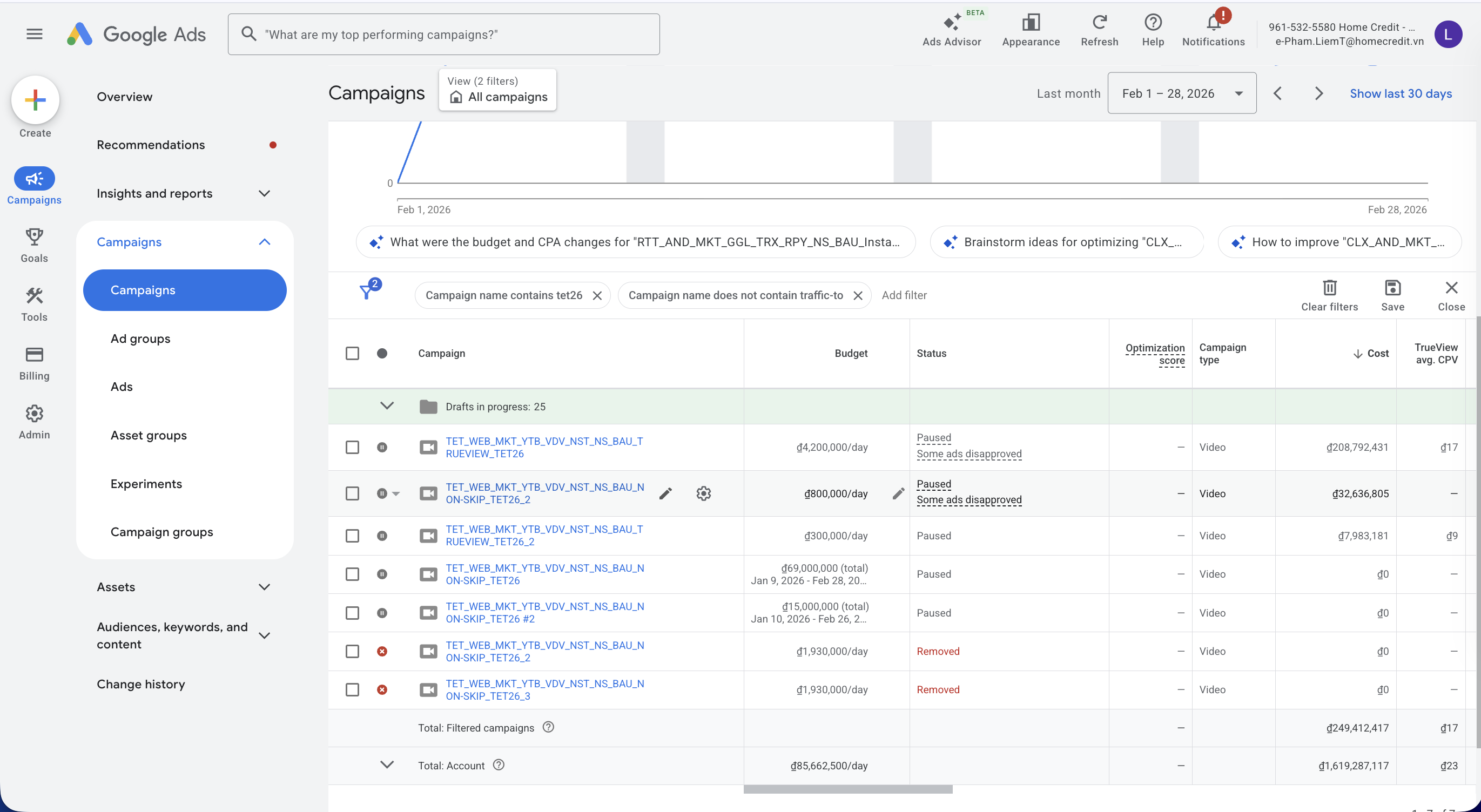The width and height of the screenshot is (1481, 812).
Task: Close the filter bar
Action: (1451, 295)
